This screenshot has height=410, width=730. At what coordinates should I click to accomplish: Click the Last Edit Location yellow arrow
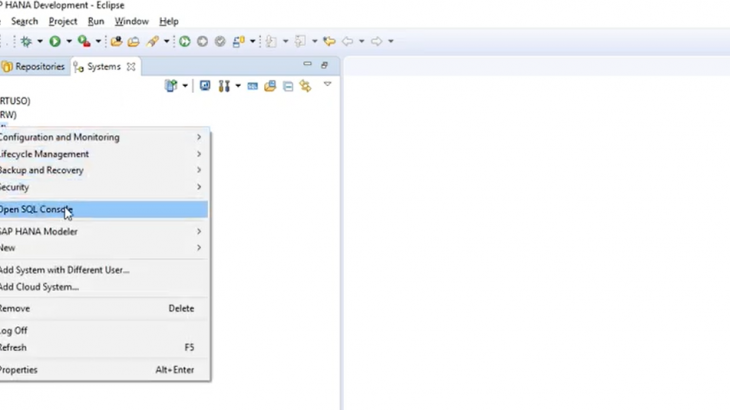coord(329,41)
